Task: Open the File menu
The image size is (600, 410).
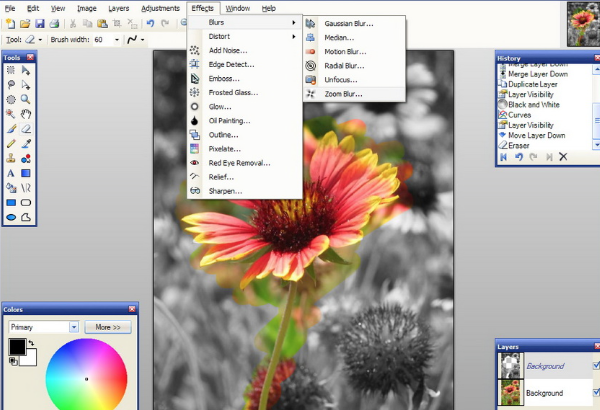Action: pos(10,8)
